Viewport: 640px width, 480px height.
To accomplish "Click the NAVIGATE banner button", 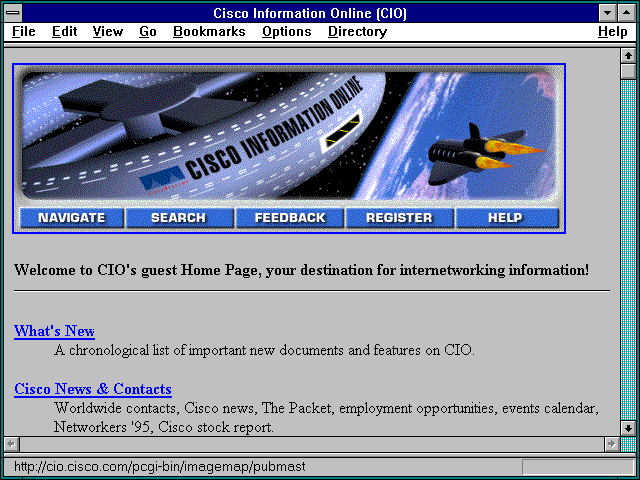I will tap(72, 218).
